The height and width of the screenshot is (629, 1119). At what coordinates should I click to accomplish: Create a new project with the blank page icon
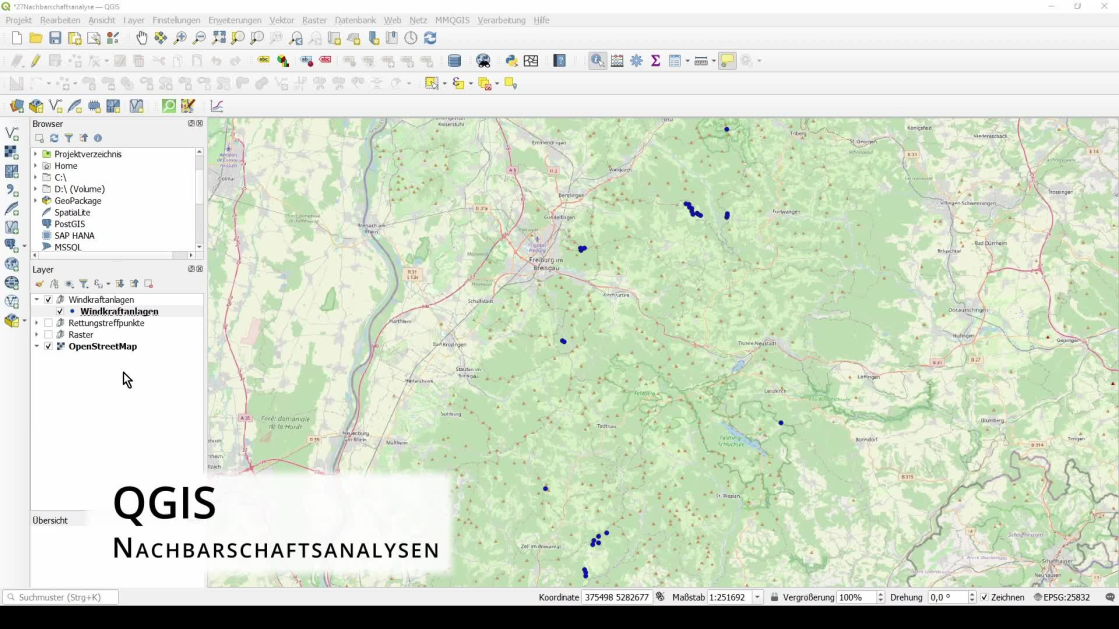pyautogui.click(x=16, y=38)
